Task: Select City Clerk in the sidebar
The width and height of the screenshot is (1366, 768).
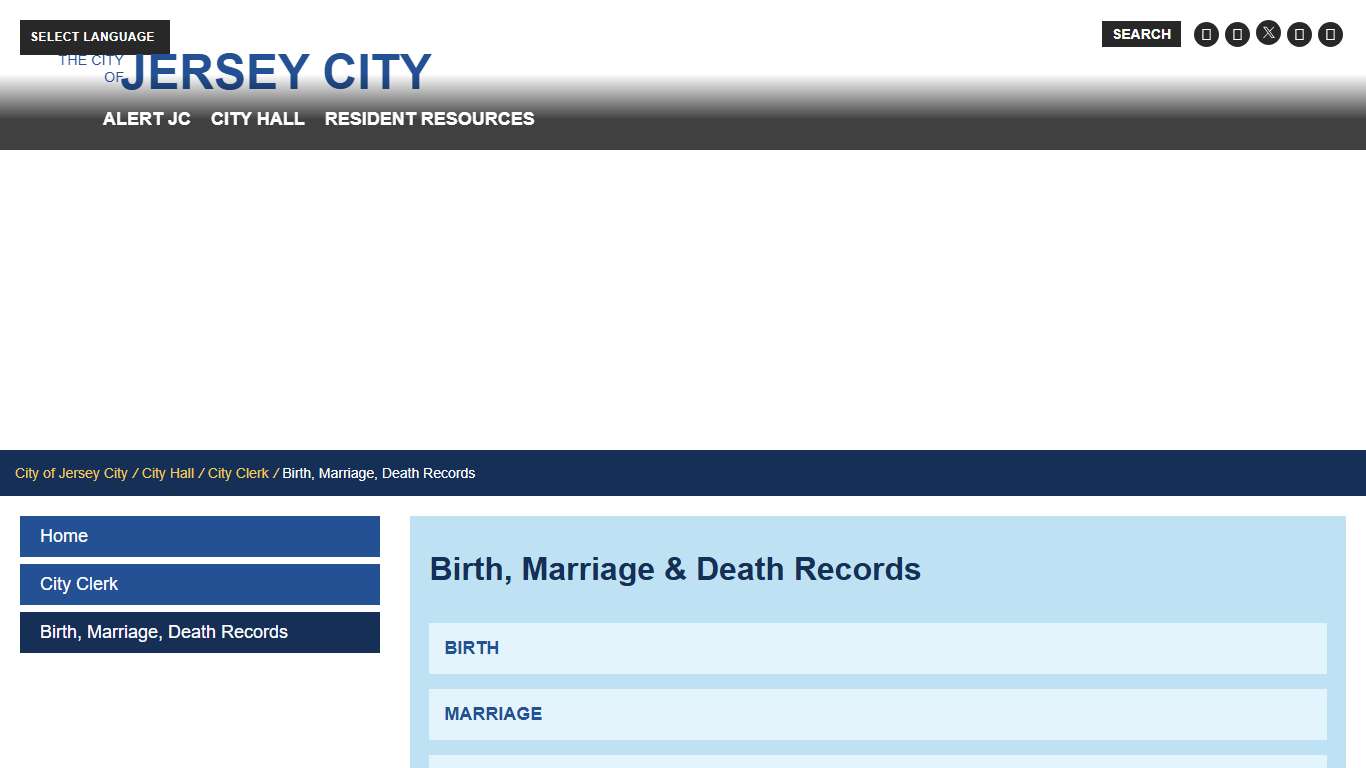Action: pos(199,584)
